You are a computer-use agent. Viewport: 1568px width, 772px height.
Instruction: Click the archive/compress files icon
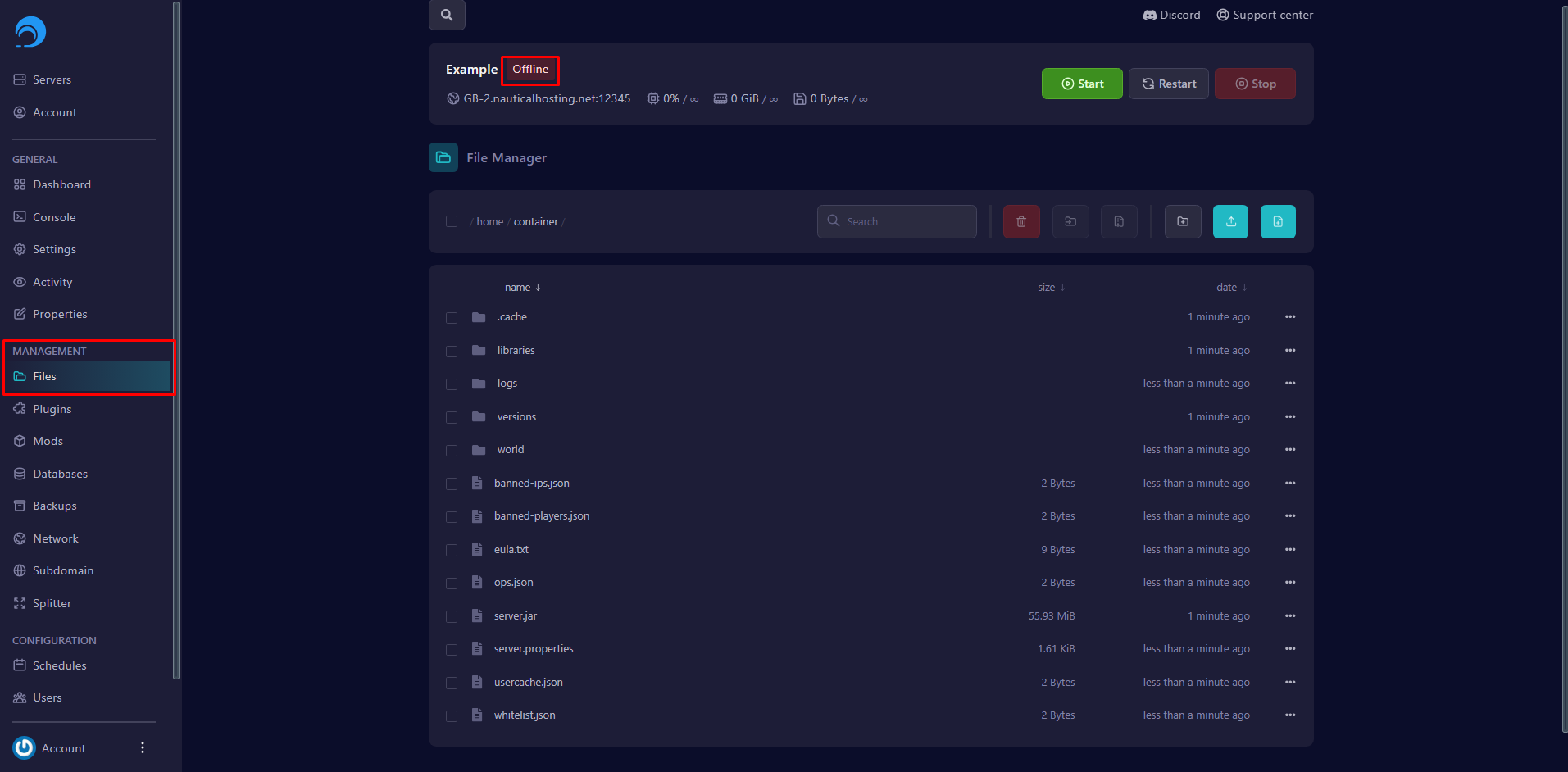tap(1119, 221)
